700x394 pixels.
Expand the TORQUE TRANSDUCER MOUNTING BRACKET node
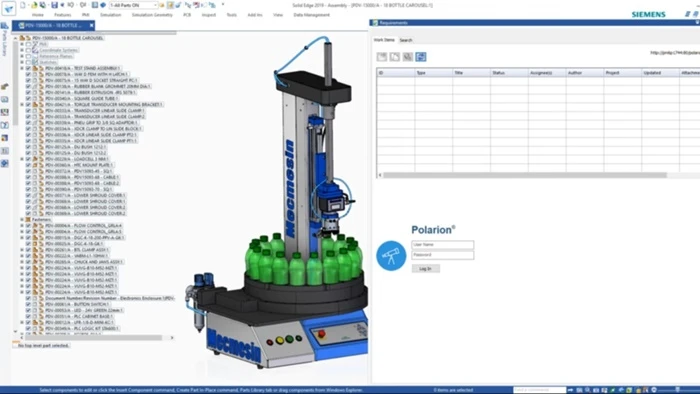tap(22, 104)
